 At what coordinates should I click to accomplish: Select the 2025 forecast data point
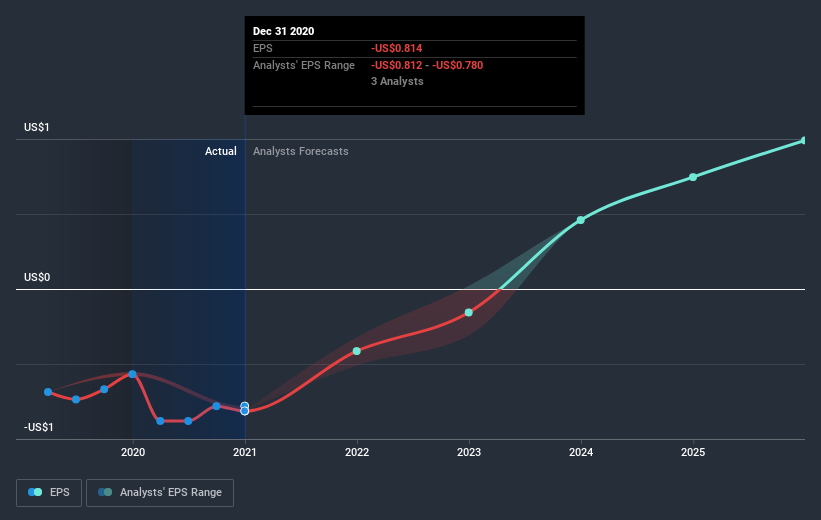pyautogui.click(x=693, y=177)
